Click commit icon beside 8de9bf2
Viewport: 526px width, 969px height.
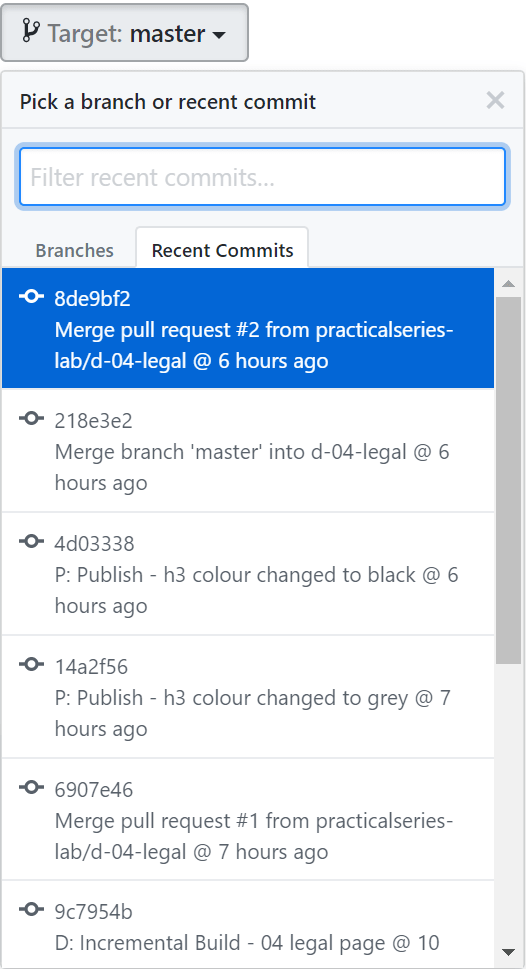[x=32, y=297]
